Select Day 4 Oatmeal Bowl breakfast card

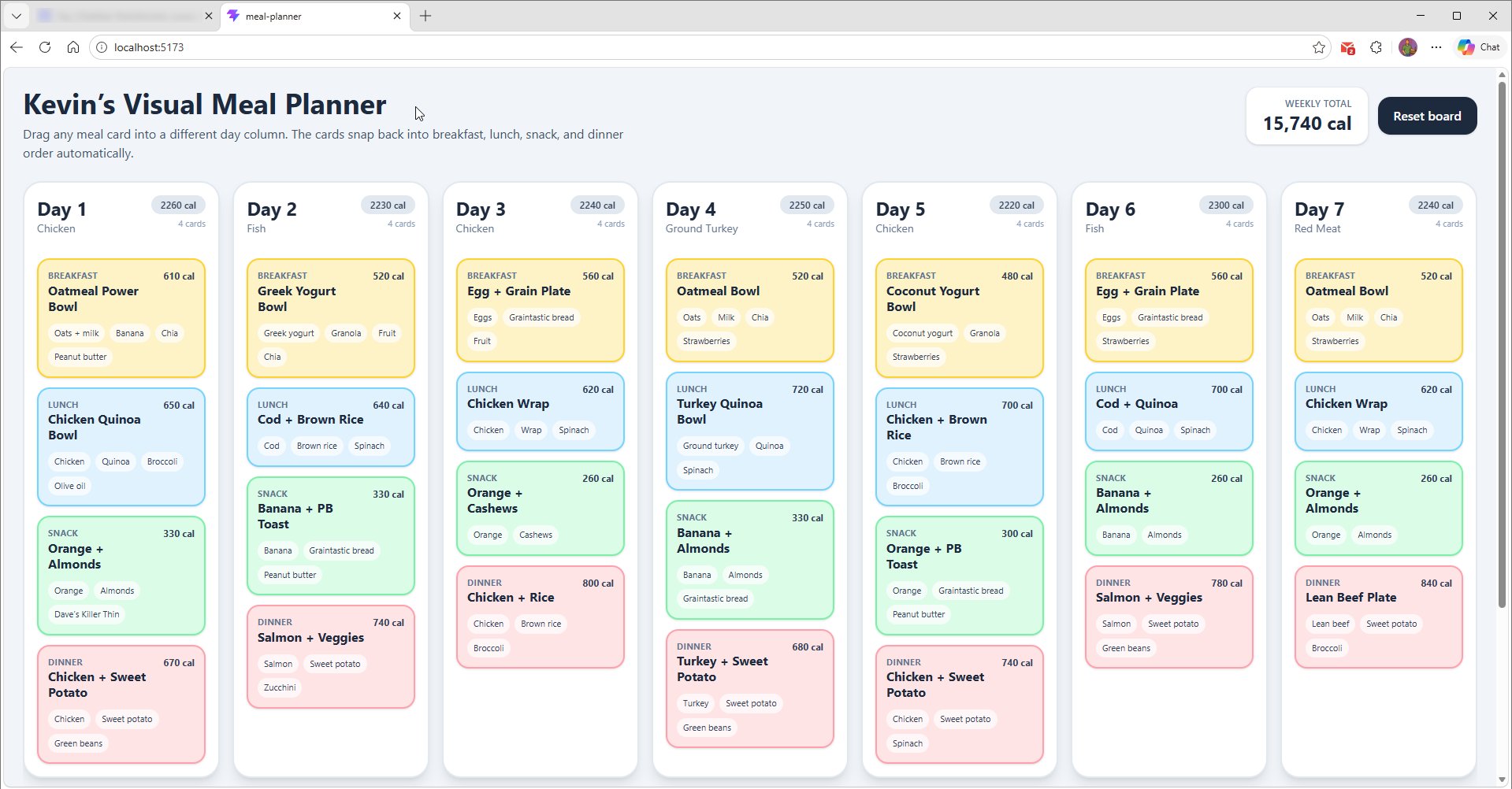pyautogui.click(x=750, y=310)
